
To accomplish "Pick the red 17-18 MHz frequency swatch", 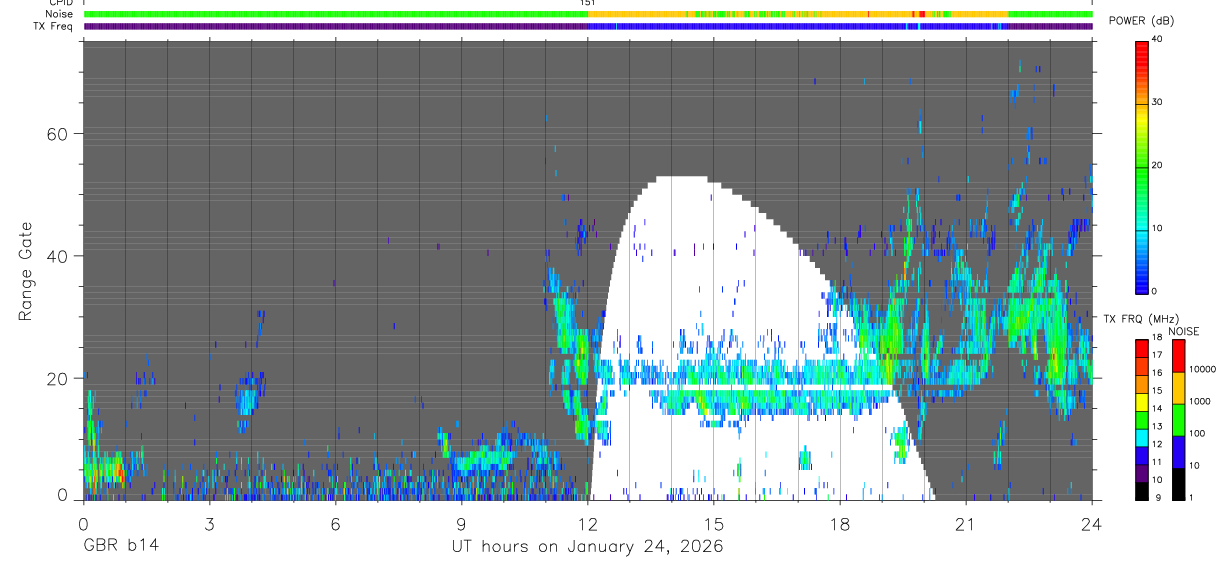I will click(x=1141, y=347).
